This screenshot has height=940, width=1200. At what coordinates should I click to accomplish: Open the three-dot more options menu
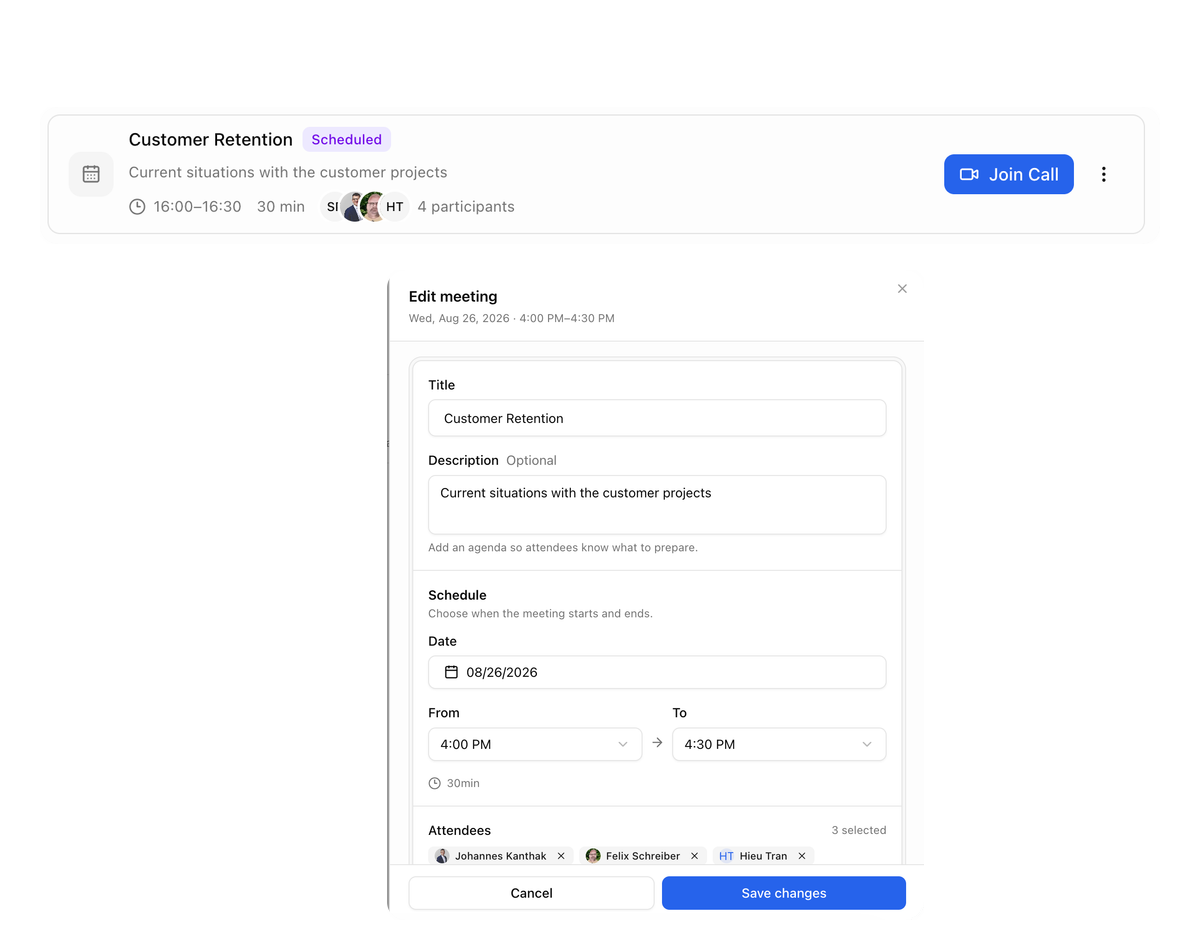tap(1103, 174)
